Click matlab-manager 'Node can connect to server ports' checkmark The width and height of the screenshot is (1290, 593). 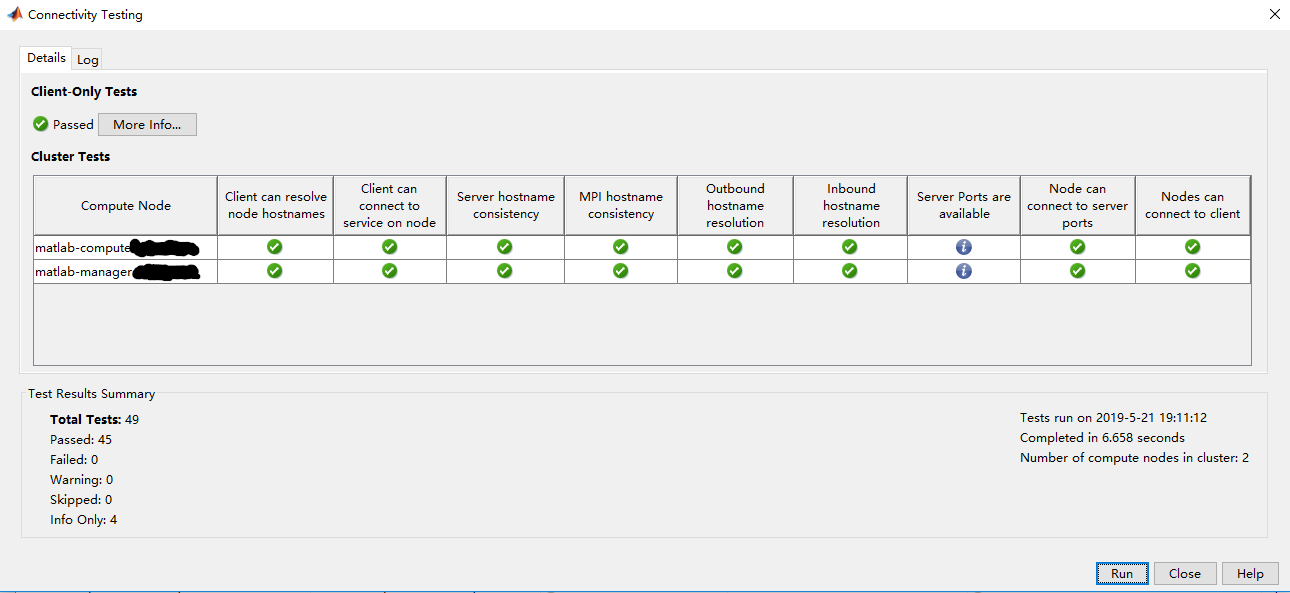coord(1077,271)
